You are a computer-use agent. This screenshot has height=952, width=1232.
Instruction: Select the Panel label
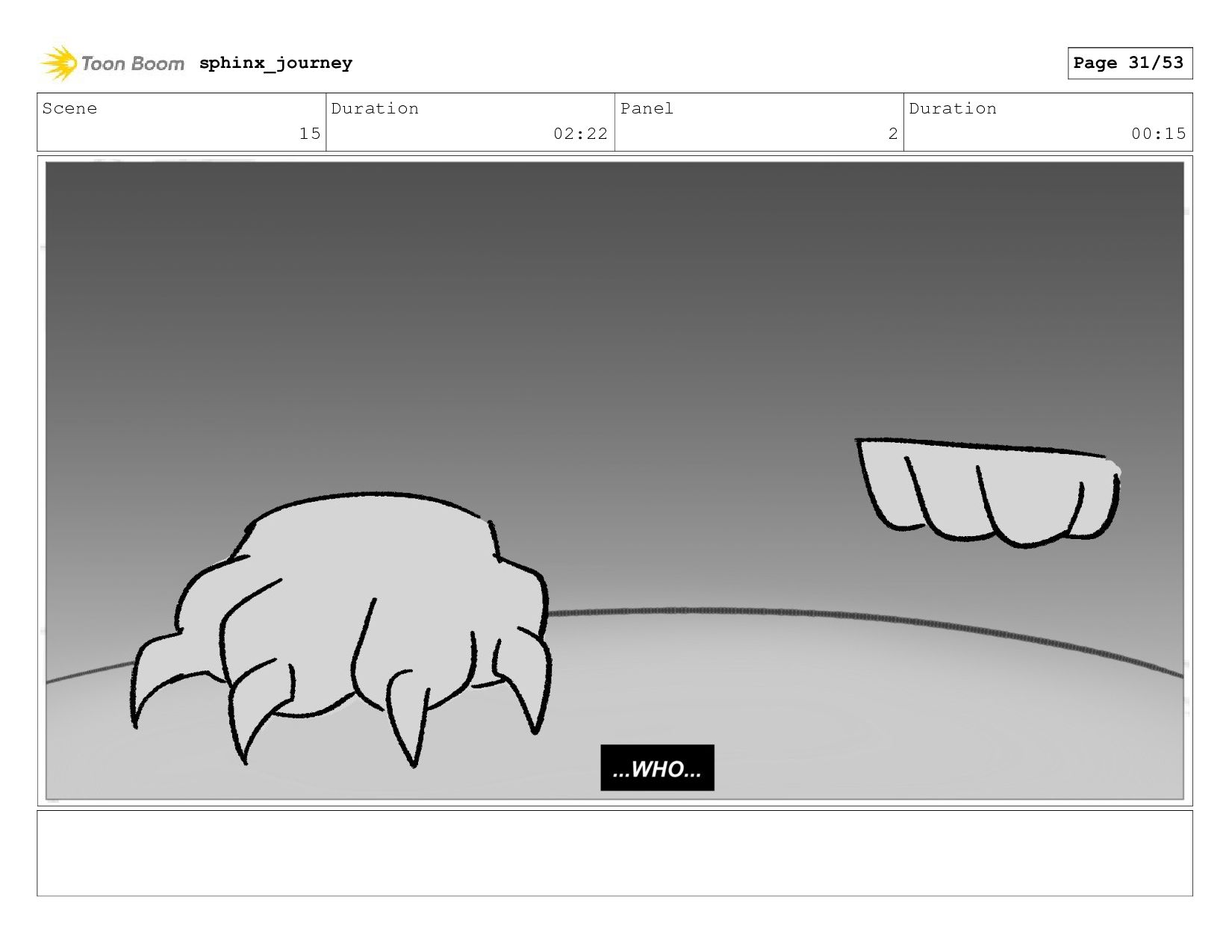pos(647,108)
